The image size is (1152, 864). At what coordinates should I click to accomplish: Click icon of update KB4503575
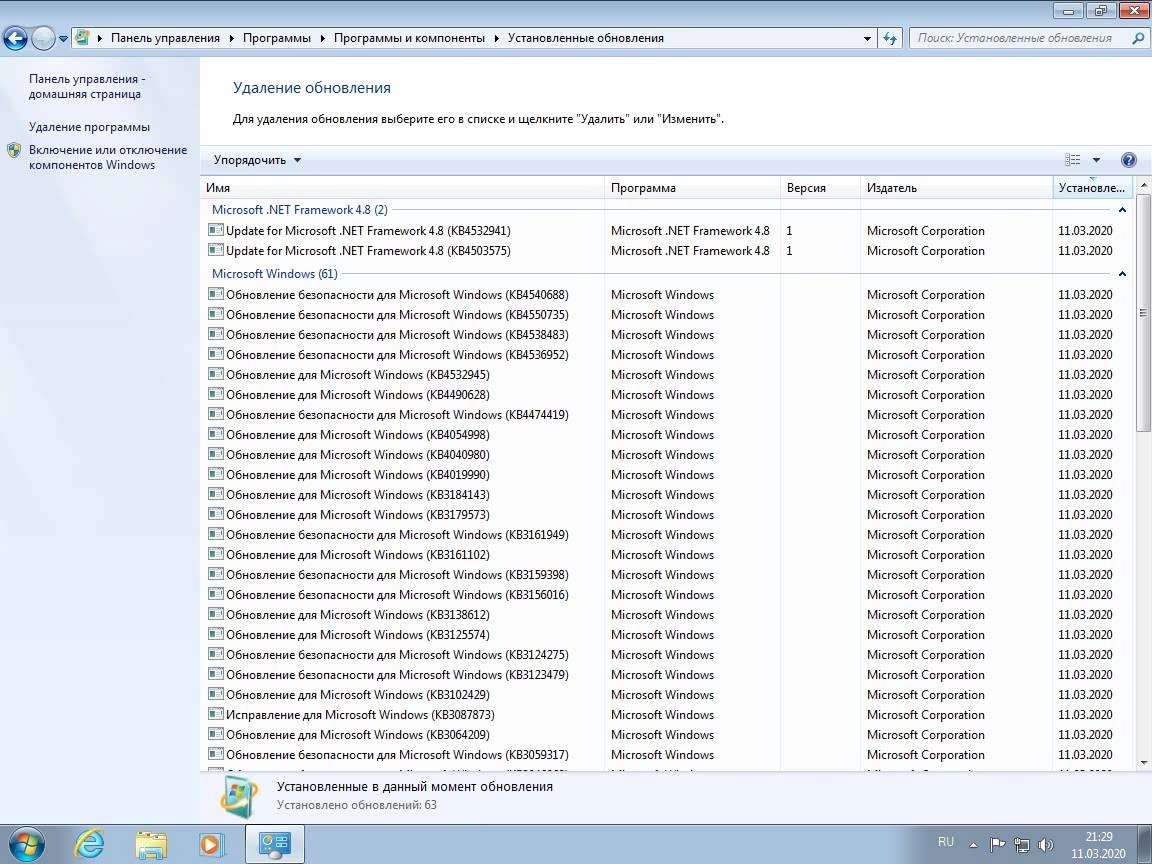pos(215,250)
